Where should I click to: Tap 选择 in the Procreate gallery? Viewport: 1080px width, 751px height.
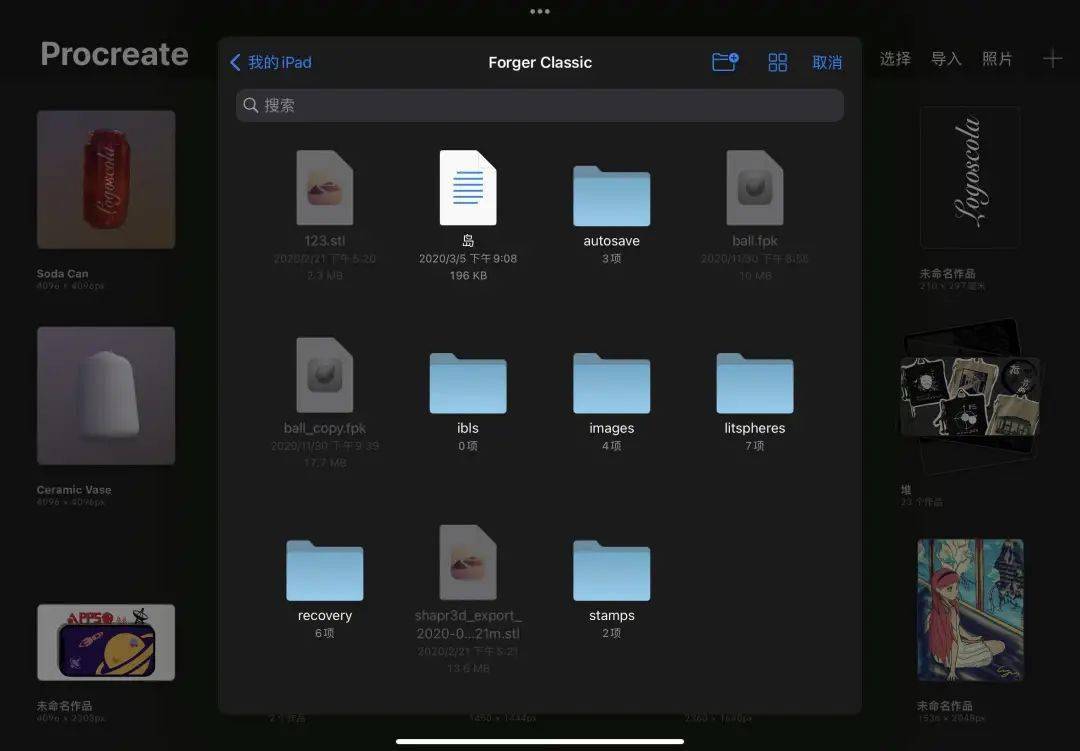[893, 58]
